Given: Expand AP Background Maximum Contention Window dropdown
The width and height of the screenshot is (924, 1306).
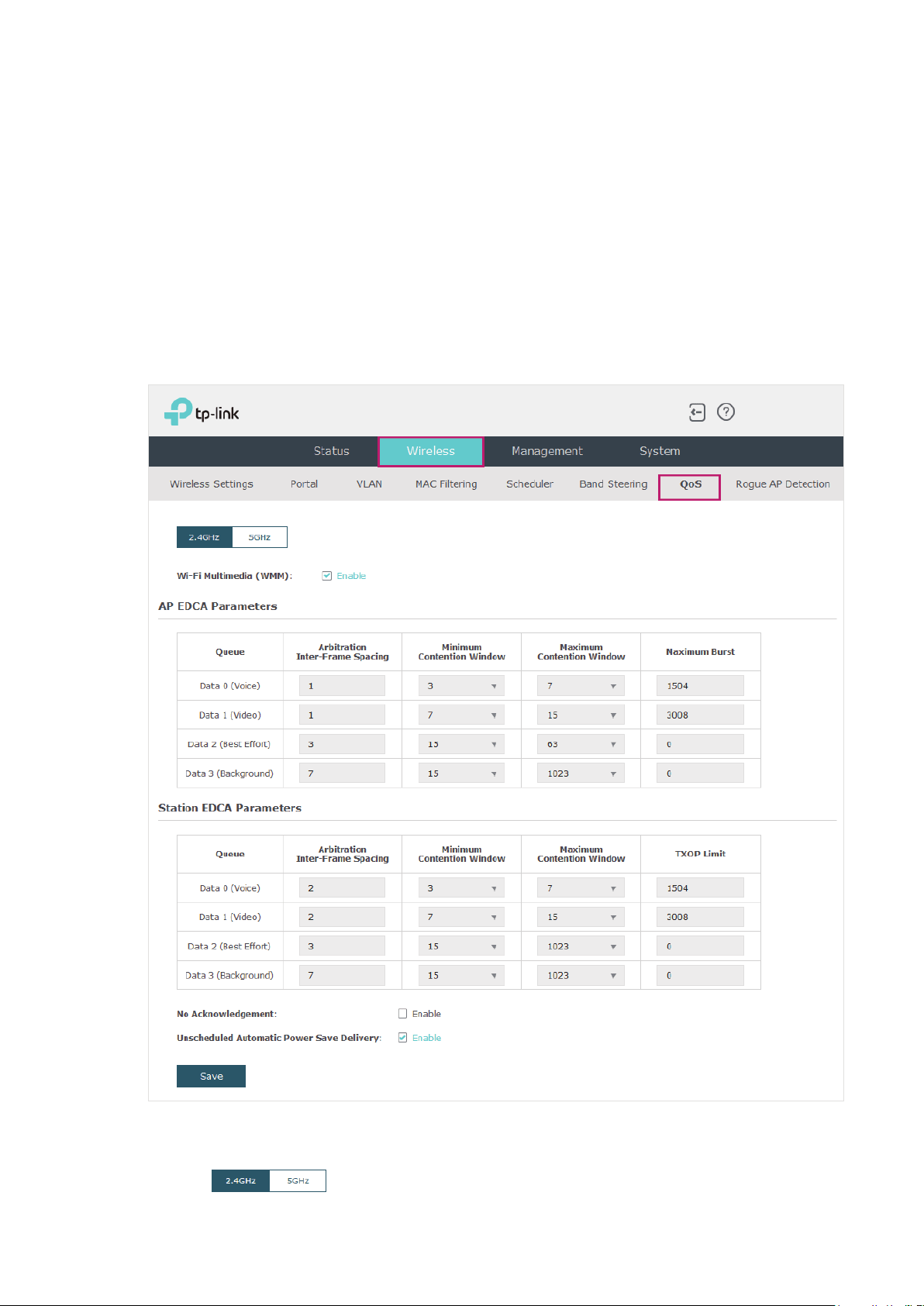Looking at the screenshot, I should pos(581,774).
